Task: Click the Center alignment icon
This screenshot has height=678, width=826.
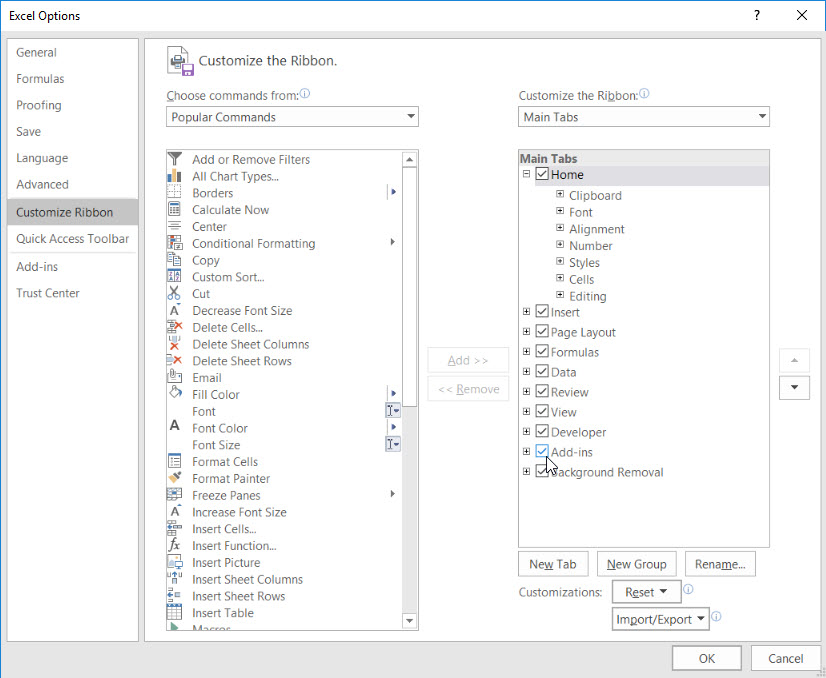Action: (174, 226)
